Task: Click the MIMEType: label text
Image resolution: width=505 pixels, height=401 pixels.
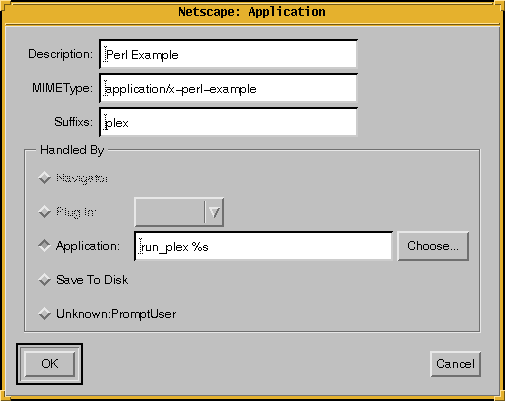Action: [62, 88]
